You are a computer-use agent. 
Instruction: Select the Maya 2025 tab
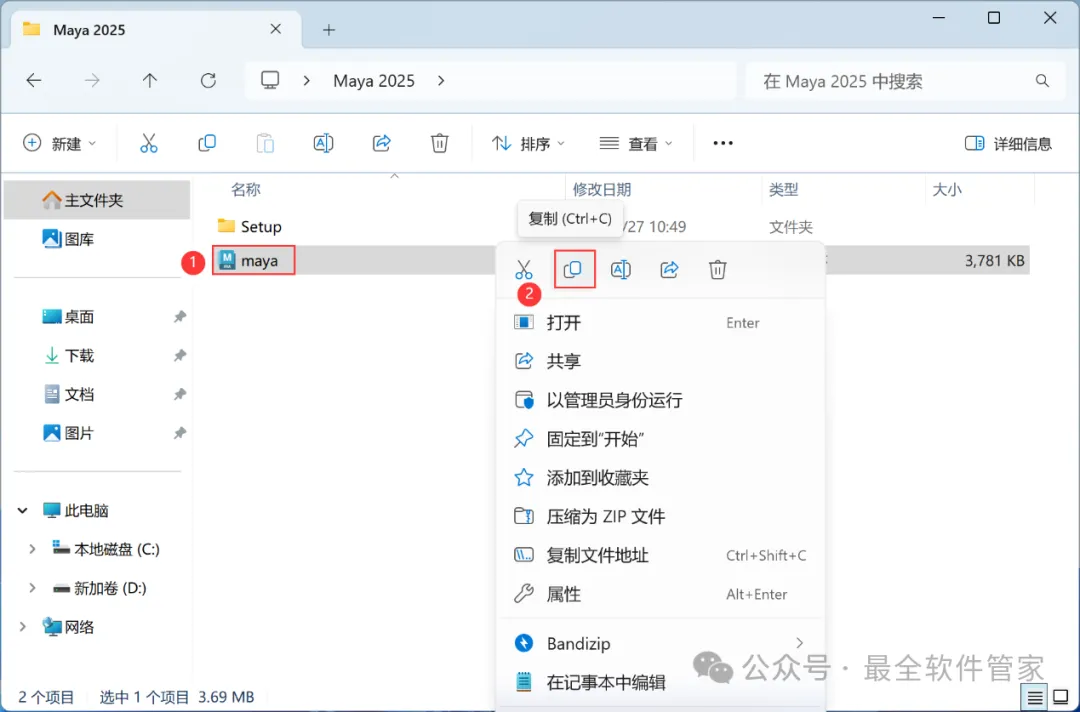[x=157, y=30]
